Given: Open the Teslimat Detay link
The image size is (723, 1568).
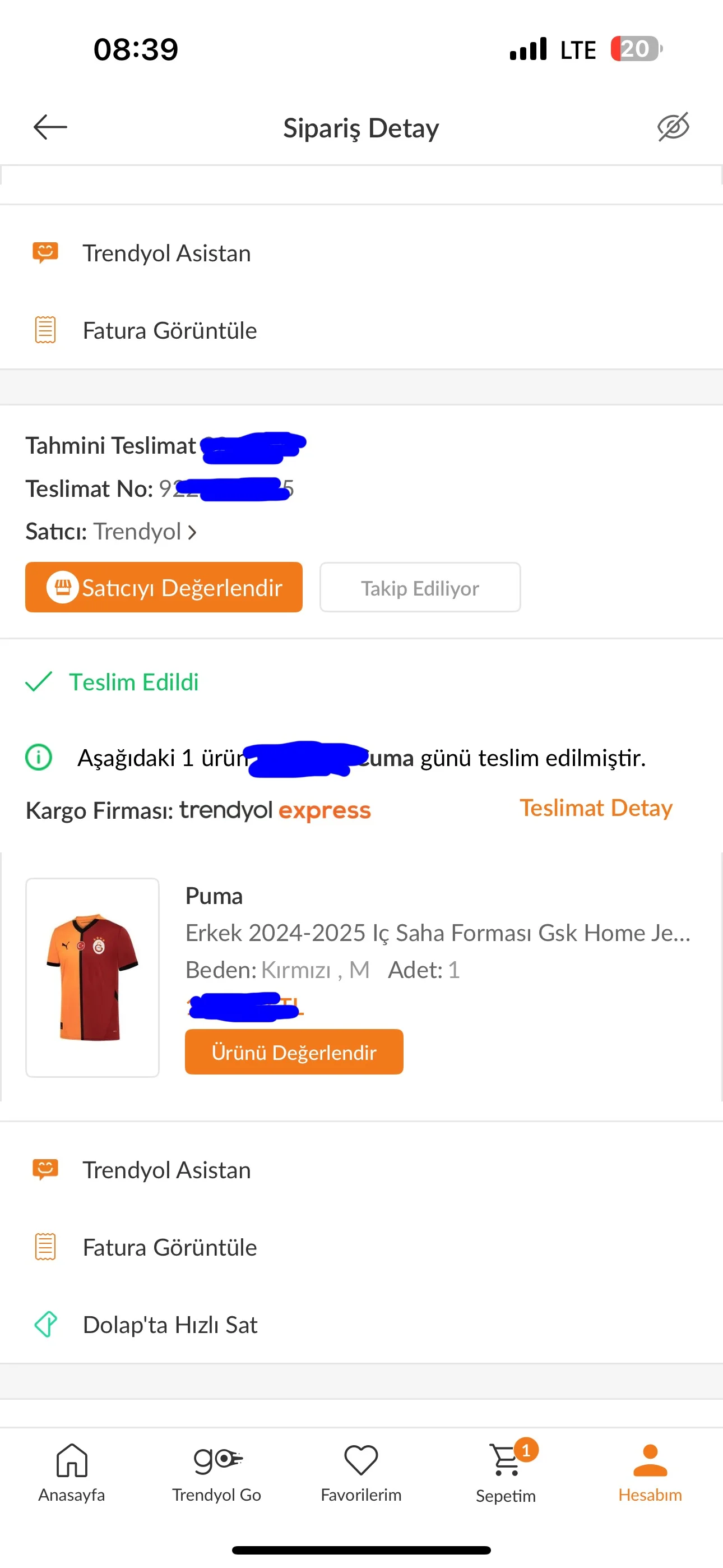Looking at the screenshot, I should [595, 808].
